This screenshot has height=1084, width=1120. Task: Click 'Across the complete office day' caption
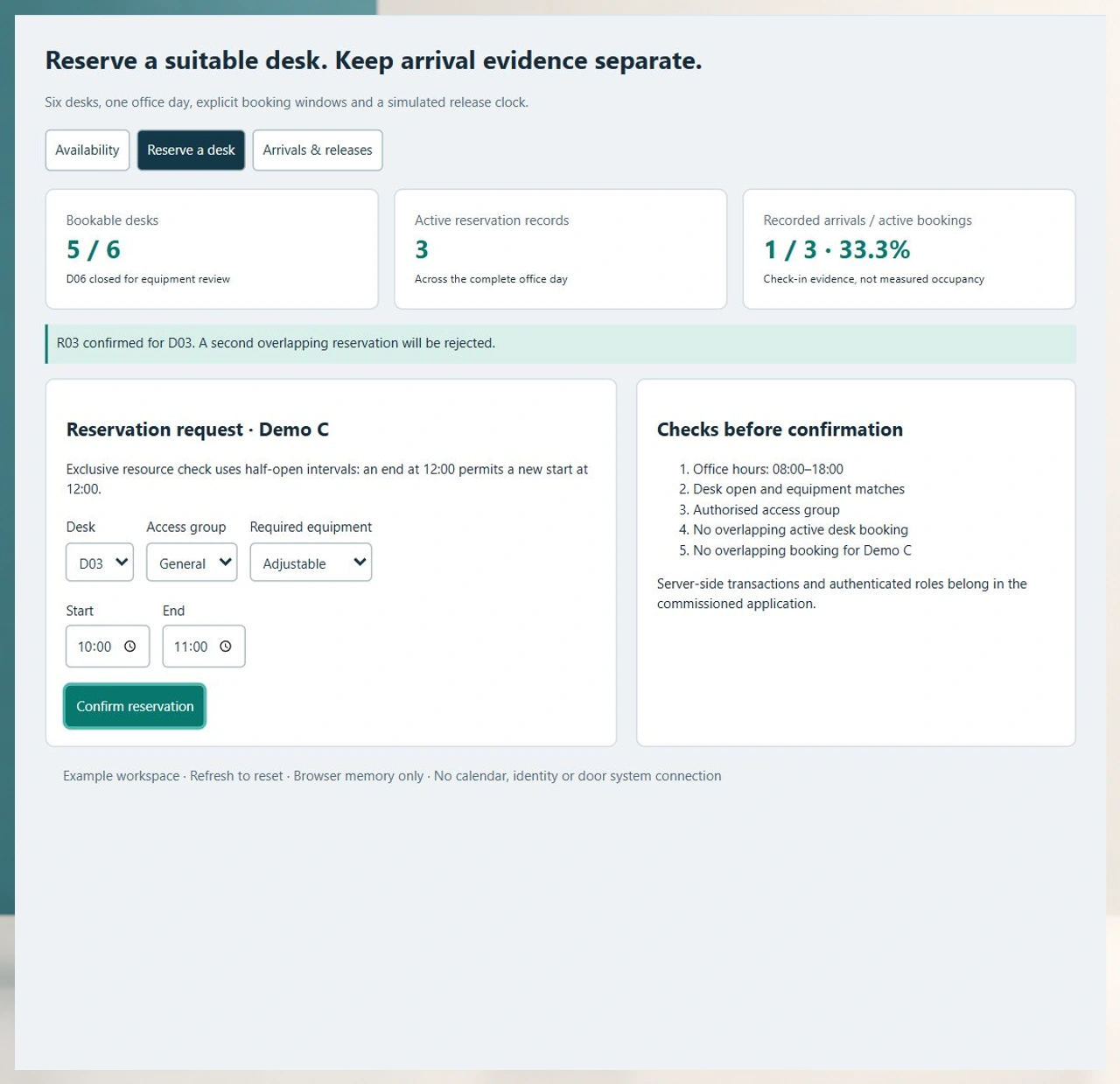[491, 279]
